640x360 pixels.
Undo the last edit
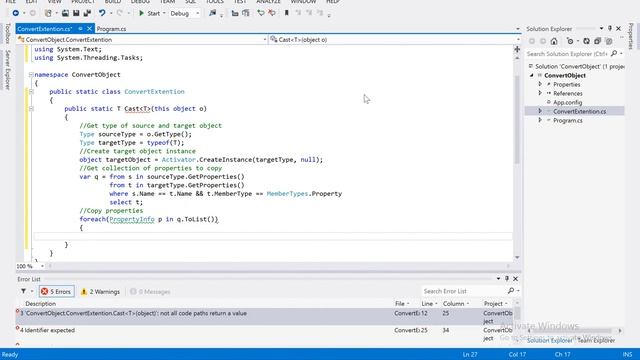click(102, 13)
